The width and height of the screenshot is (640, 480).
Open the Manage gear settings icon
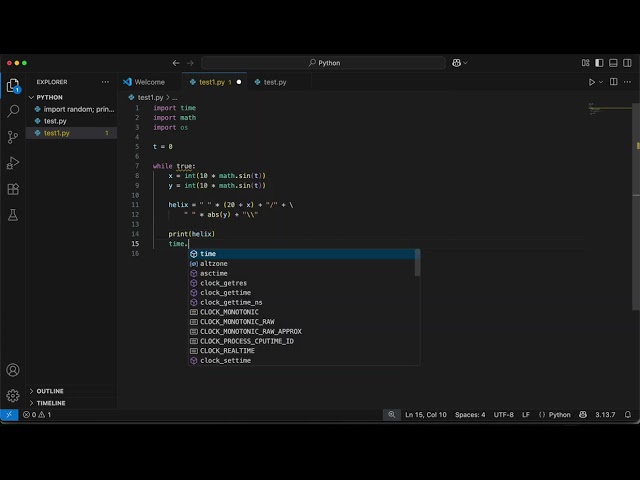[x=13, y=396]
